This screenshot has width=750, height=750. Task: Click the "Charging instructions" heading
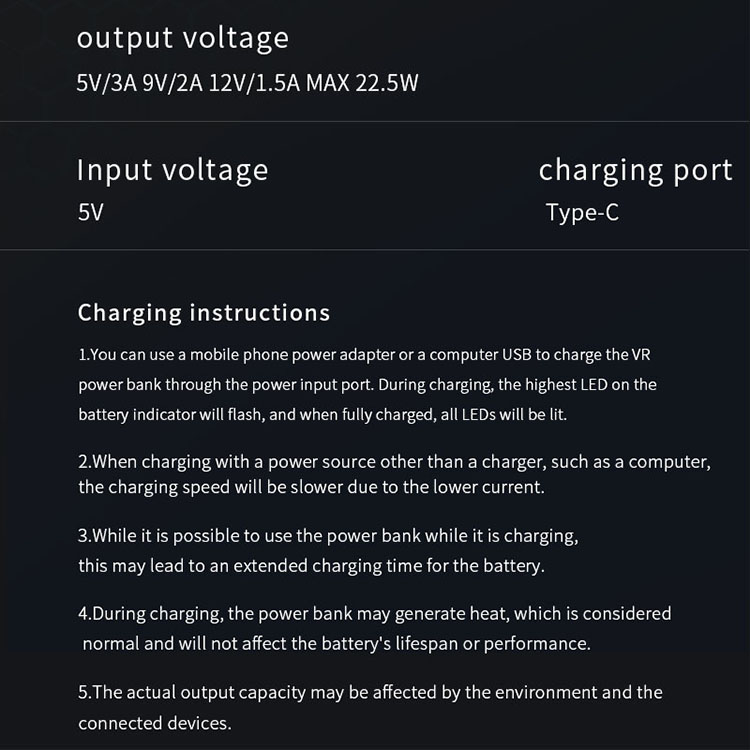click(x=204, y=313)
